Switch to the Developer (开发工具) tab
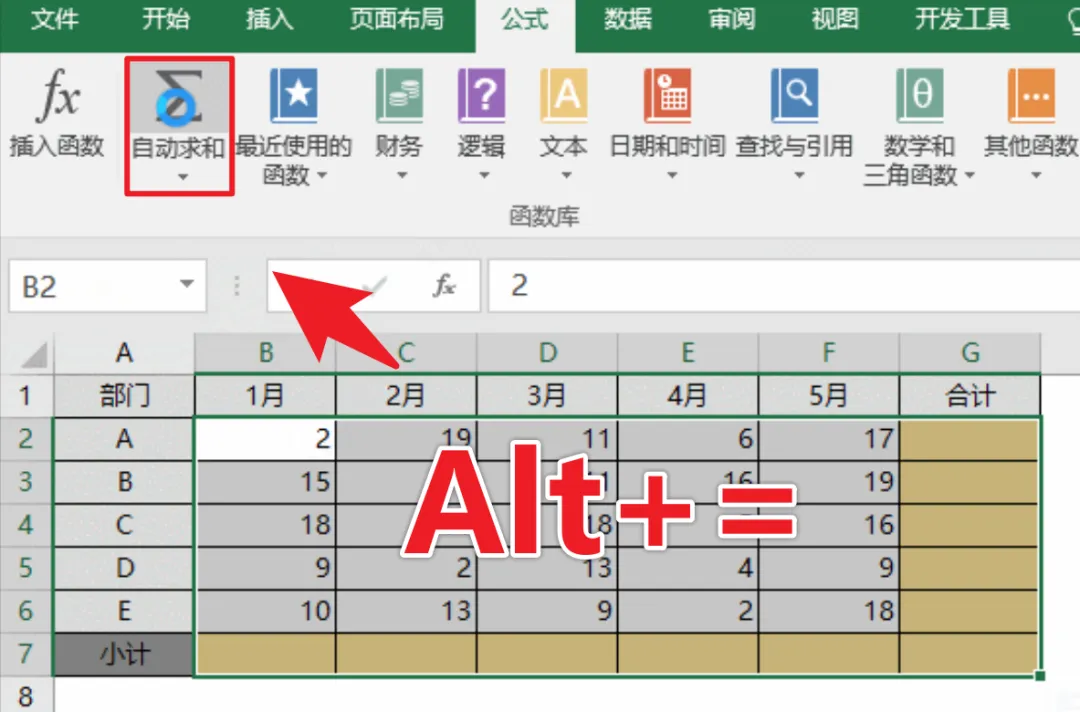Screen dimensions: 1080x712 click(x=962, y=19)
